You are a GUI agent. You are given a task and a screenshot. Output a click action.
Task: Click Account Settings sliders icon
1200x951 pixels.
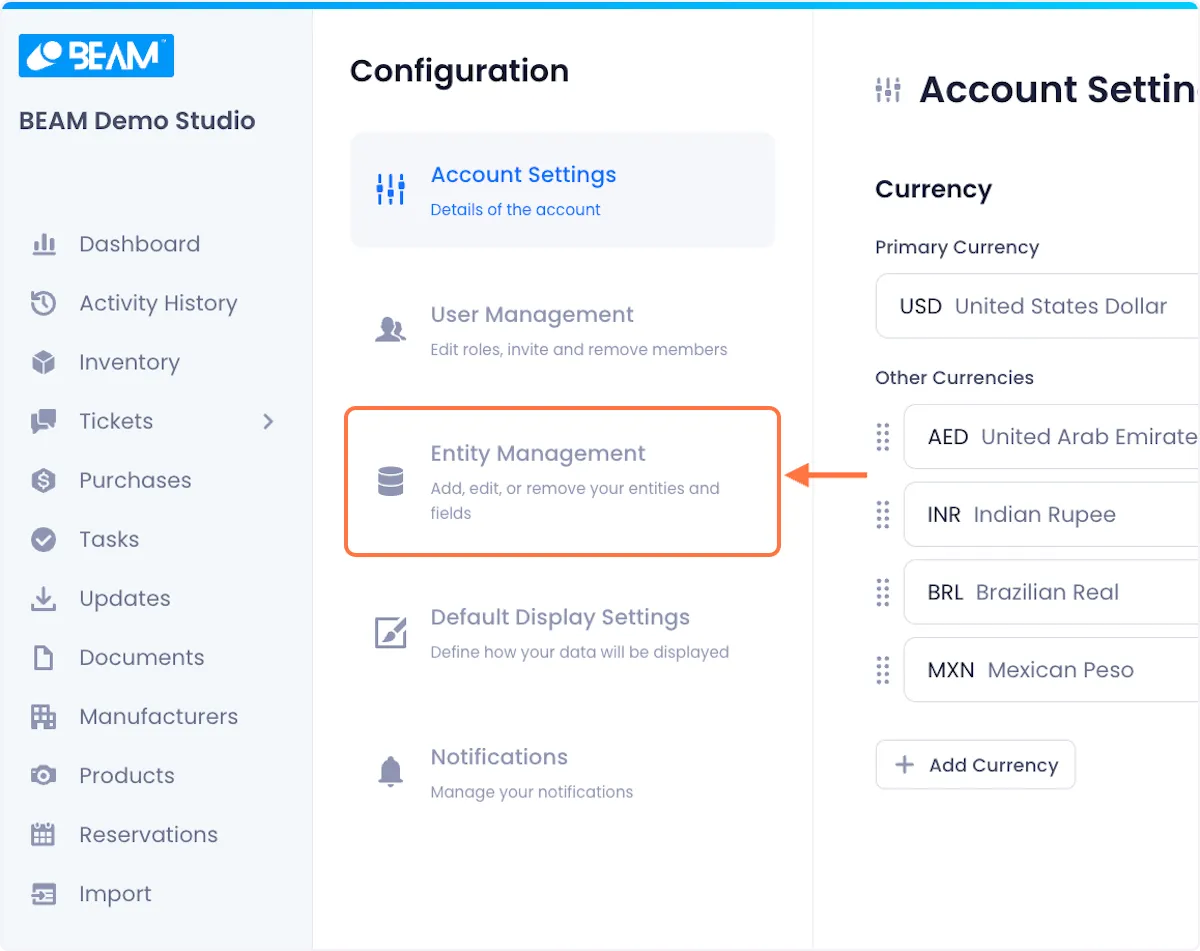tap(390, 189)
